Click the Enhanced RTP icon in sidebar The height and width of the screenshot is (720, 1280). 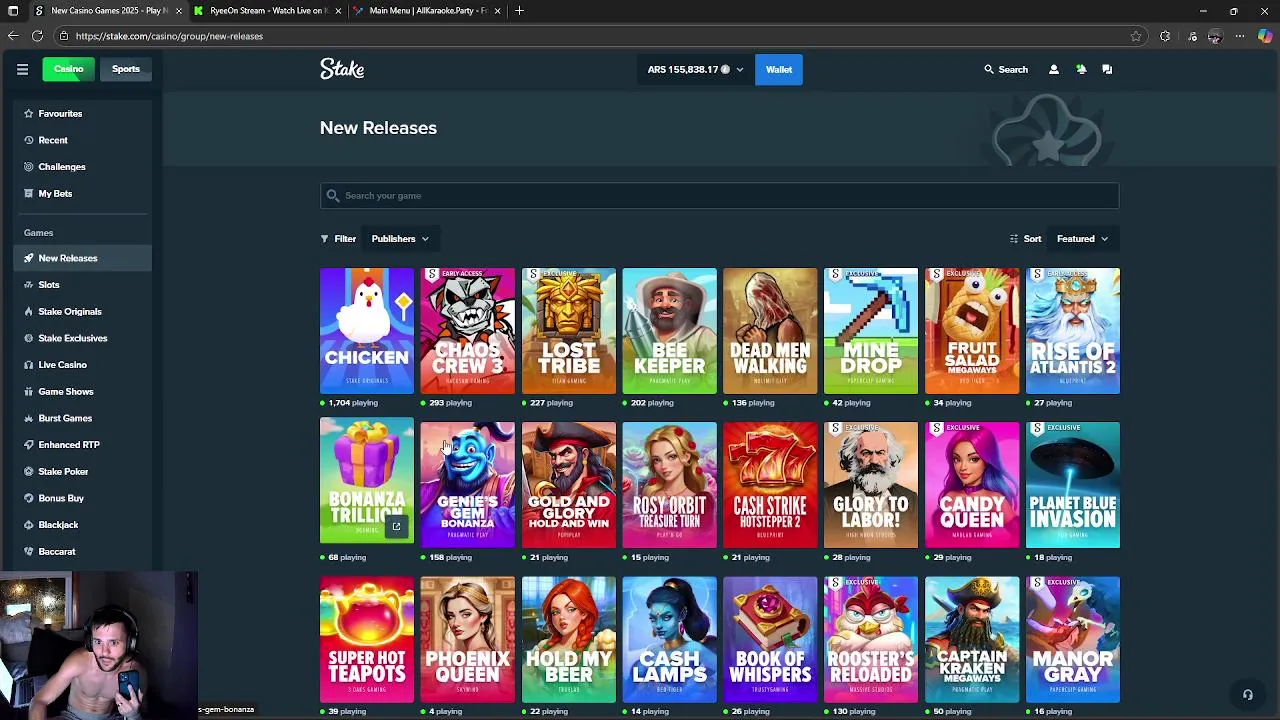coord(29,445)
